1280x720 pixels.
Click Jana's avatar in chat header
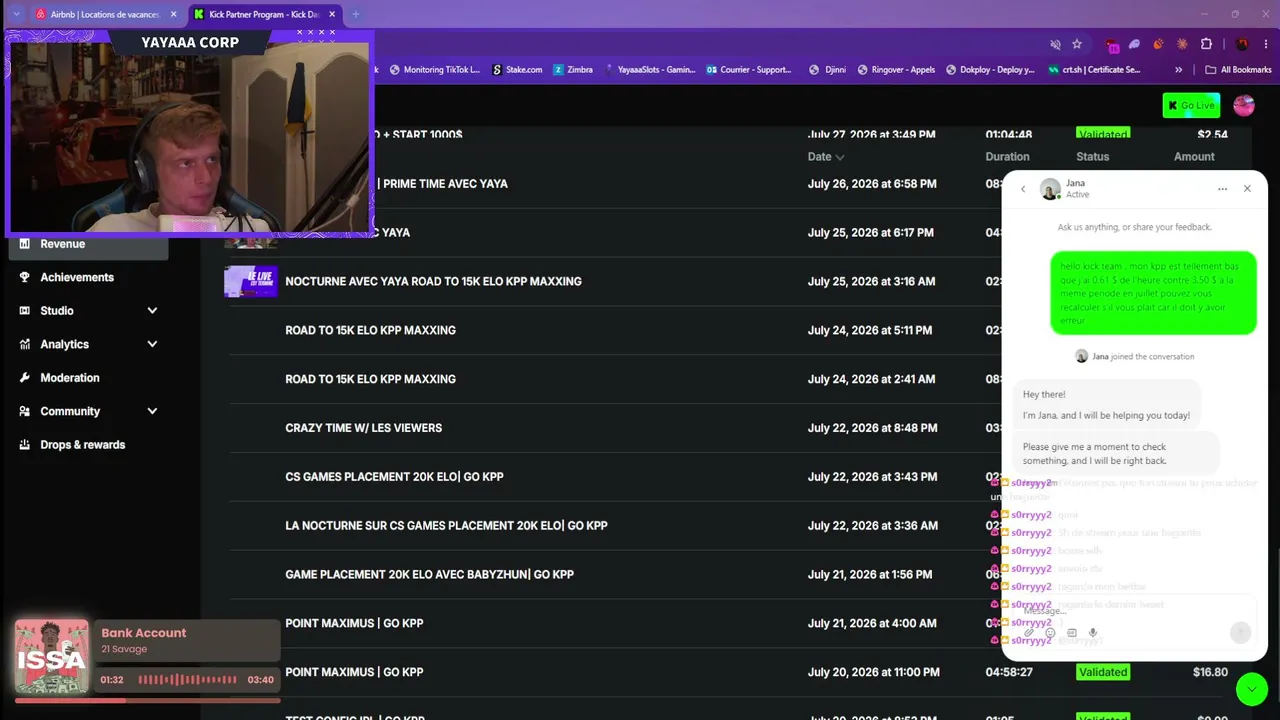tap(1050, 189)
